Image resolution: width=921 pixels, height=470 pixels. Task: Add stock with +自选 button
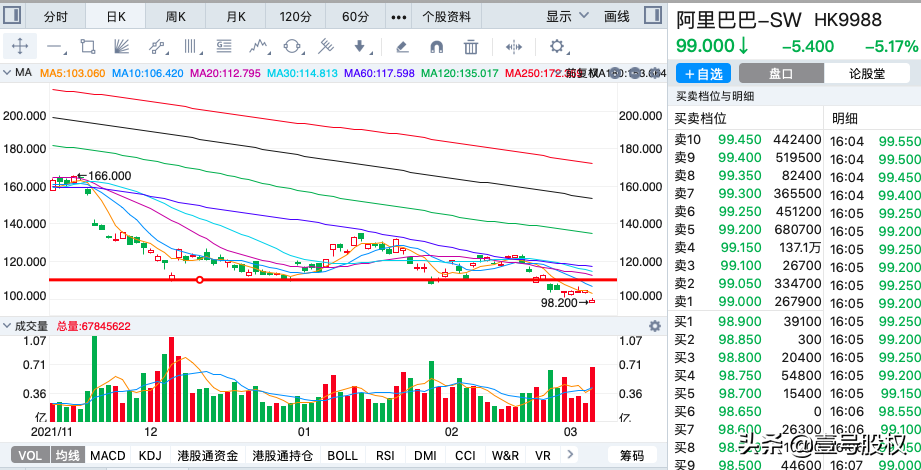click(x=703, y=73)
